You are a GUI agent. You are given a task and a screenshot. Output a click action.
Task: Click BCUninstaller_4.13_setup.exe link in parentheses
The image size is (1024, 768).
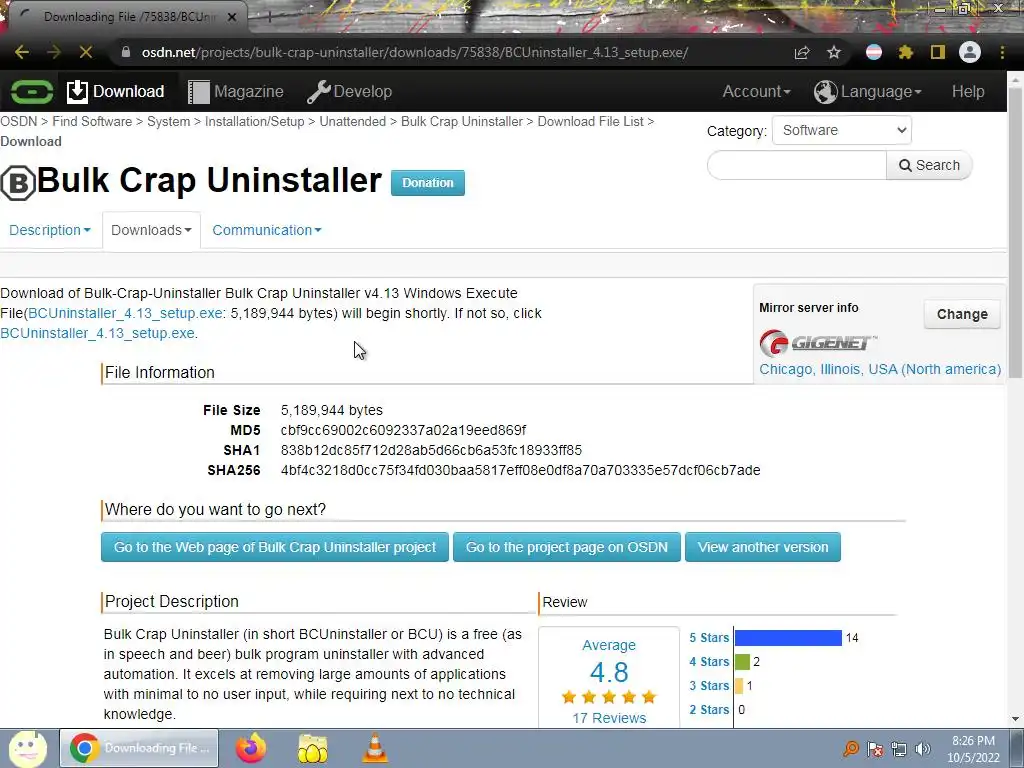pos(125,313)
